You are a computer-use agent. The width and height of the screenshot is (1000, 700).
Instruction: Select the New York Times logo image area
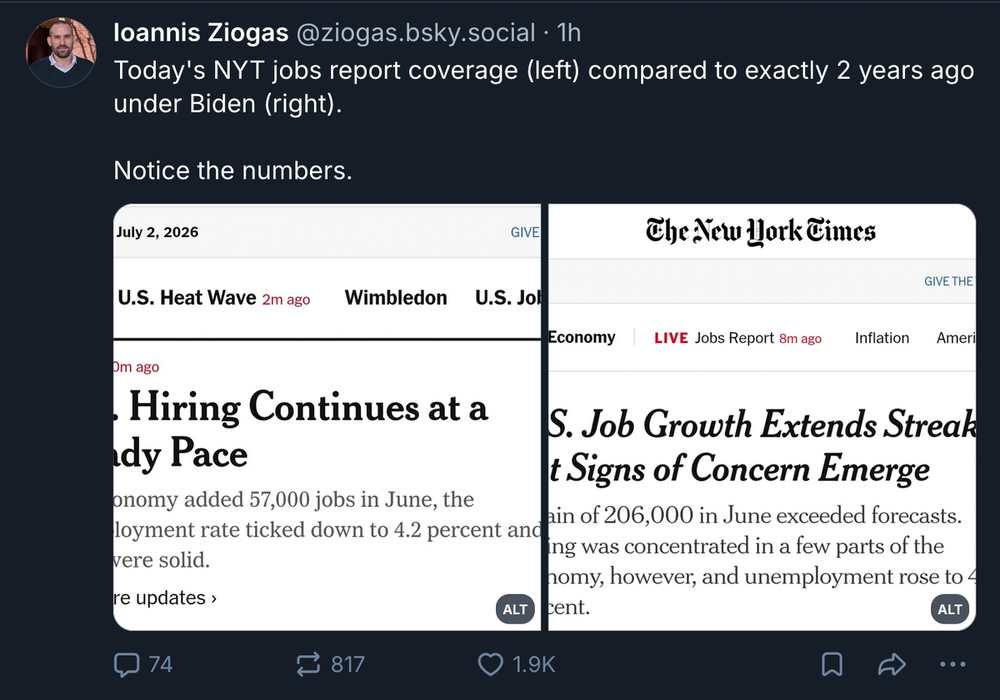[x=760, y=231]
